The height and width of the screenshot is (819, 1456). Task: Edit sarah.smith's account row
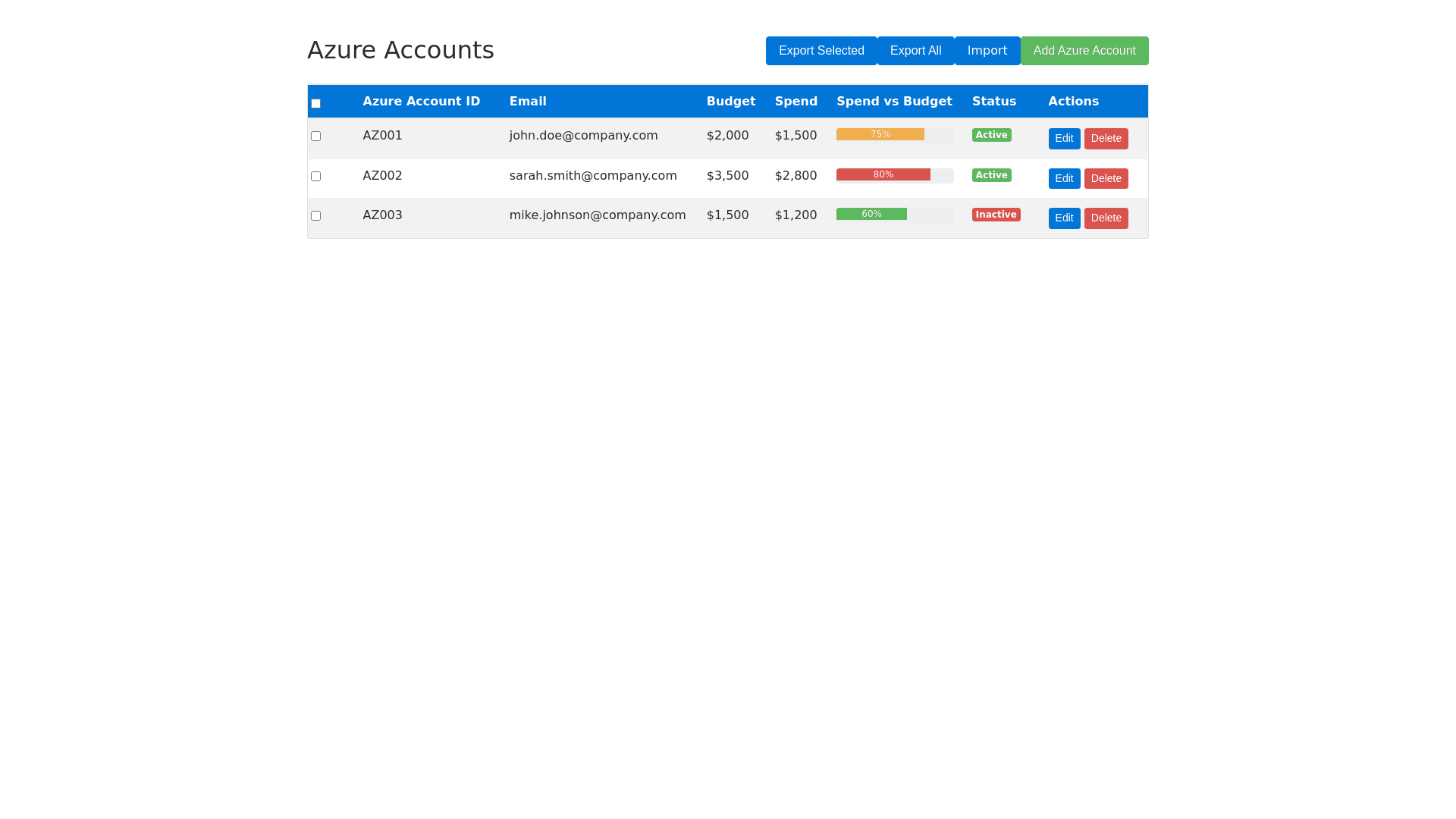1064,179
